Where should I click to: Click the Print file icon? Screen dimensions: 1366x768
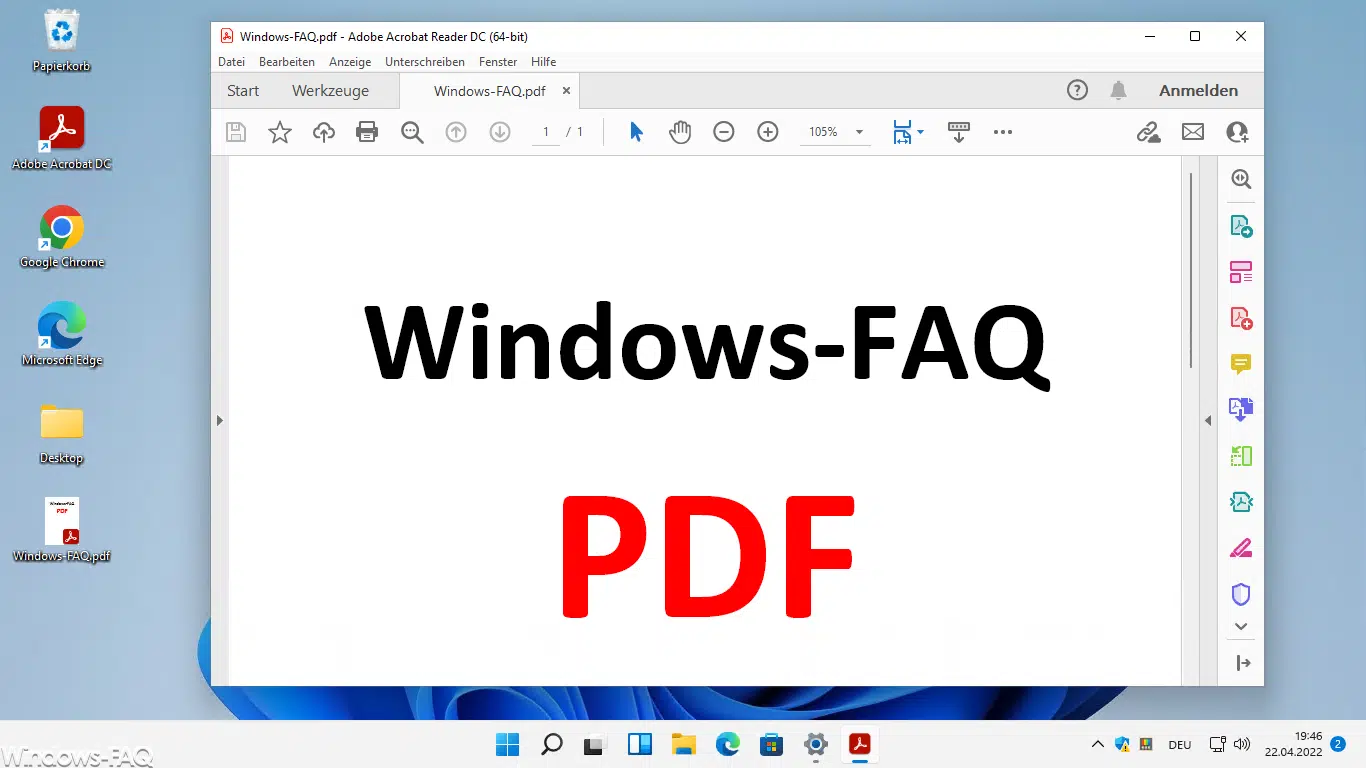[367, 132]
